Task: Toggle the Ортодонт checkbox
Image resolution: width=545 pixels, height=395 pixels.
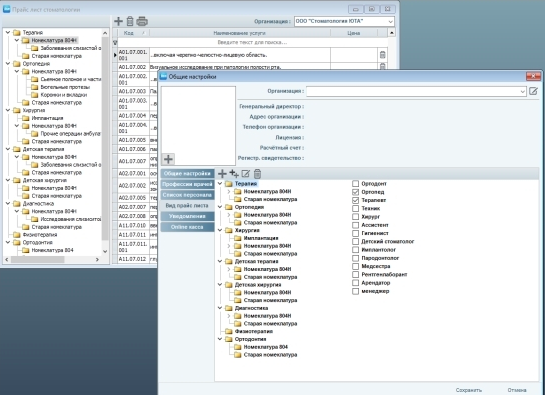Action: tap(355, 184)
